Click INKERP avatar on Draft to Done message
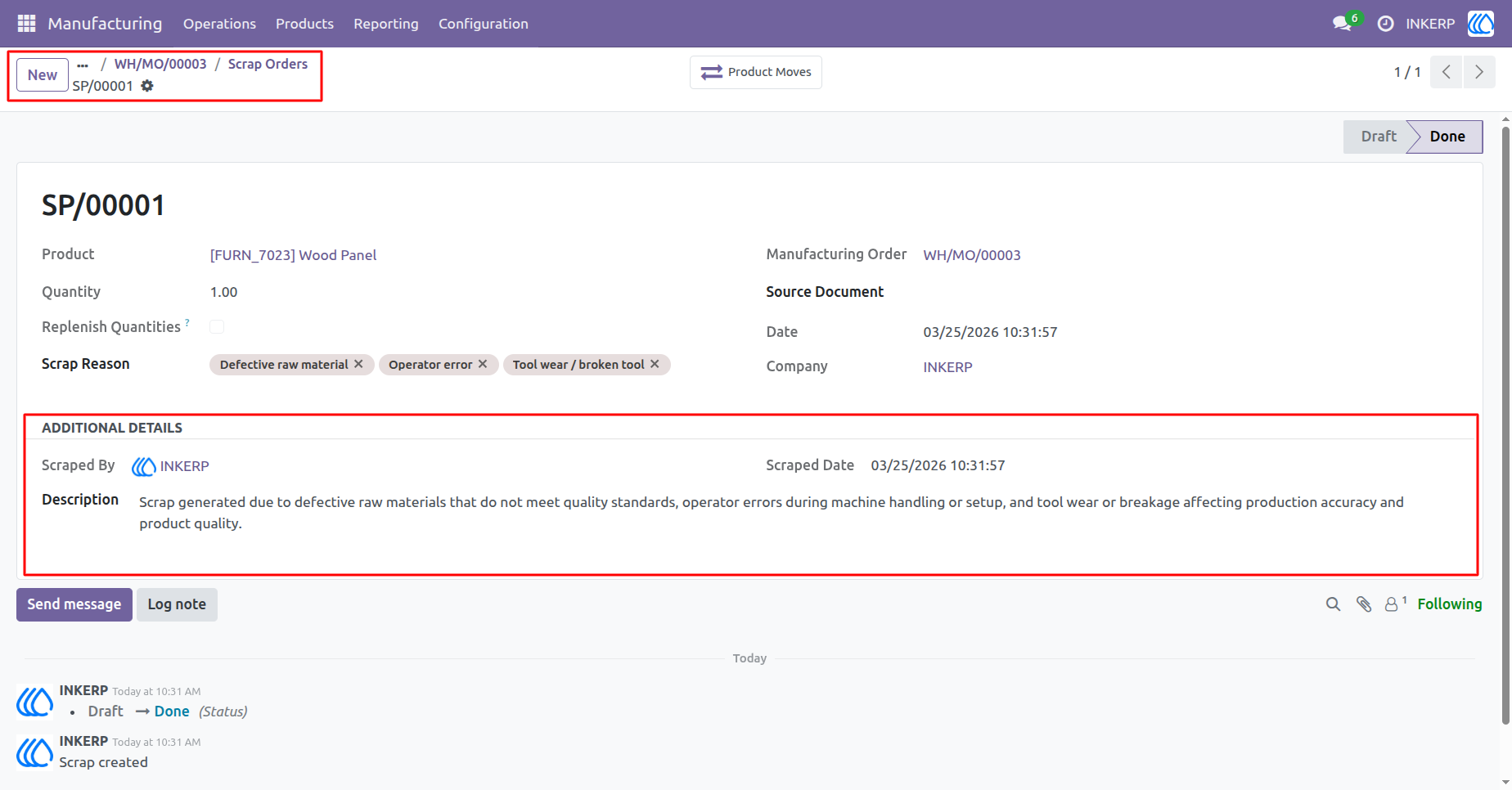 pyautogui.click(x=35, y=702)
